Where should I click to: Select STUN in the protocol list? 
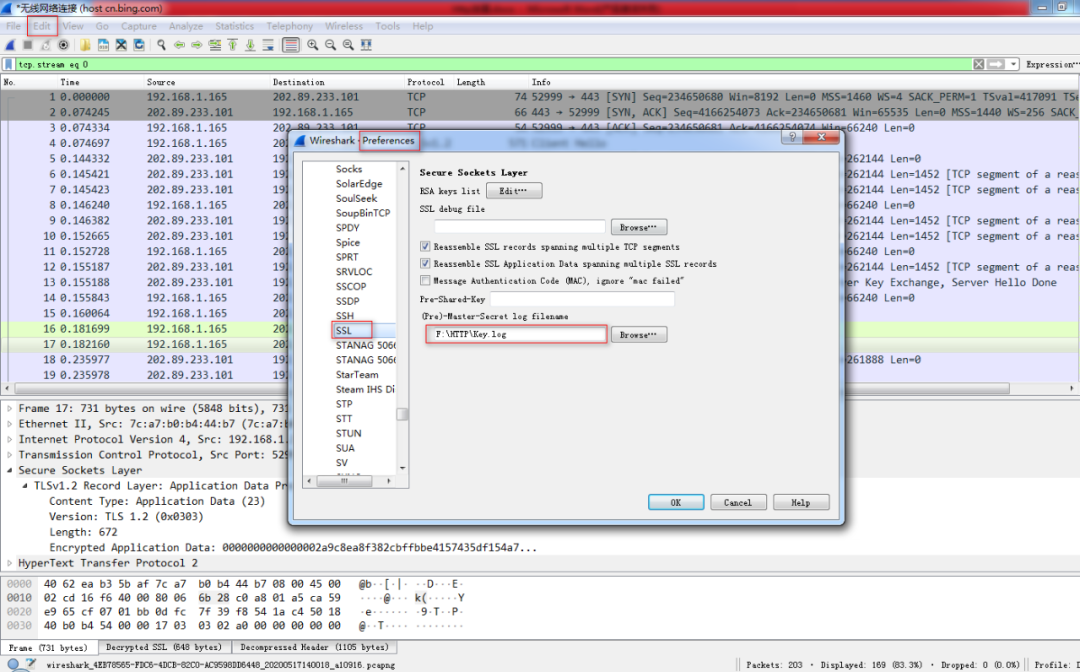point(349,433)
